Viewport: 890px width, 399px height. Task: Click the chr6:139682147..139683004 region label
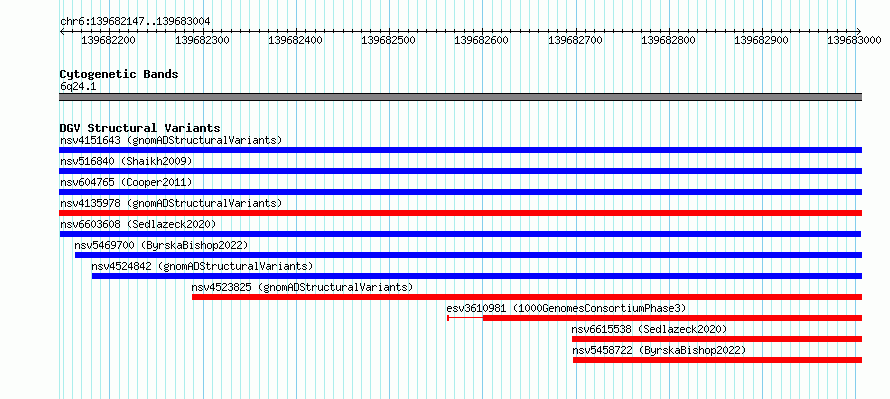[x=135, y=21]
